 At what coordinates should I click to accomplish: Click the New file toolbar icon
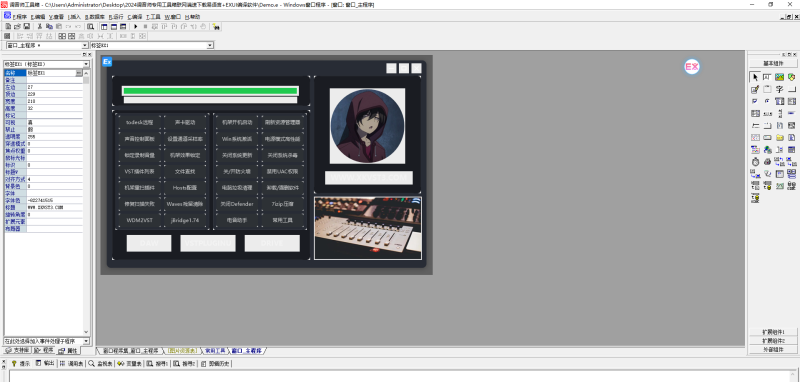pyautogui.click(x=8, y=27)
